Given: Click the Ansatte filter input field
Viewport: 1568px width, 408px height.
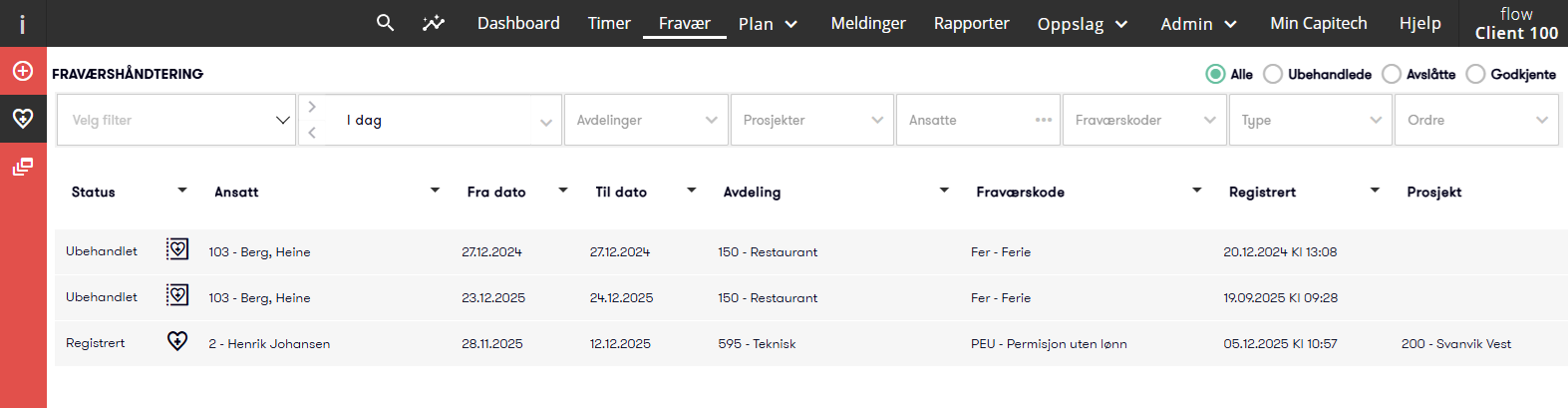Looking at the screenshot, I should 978,120.
